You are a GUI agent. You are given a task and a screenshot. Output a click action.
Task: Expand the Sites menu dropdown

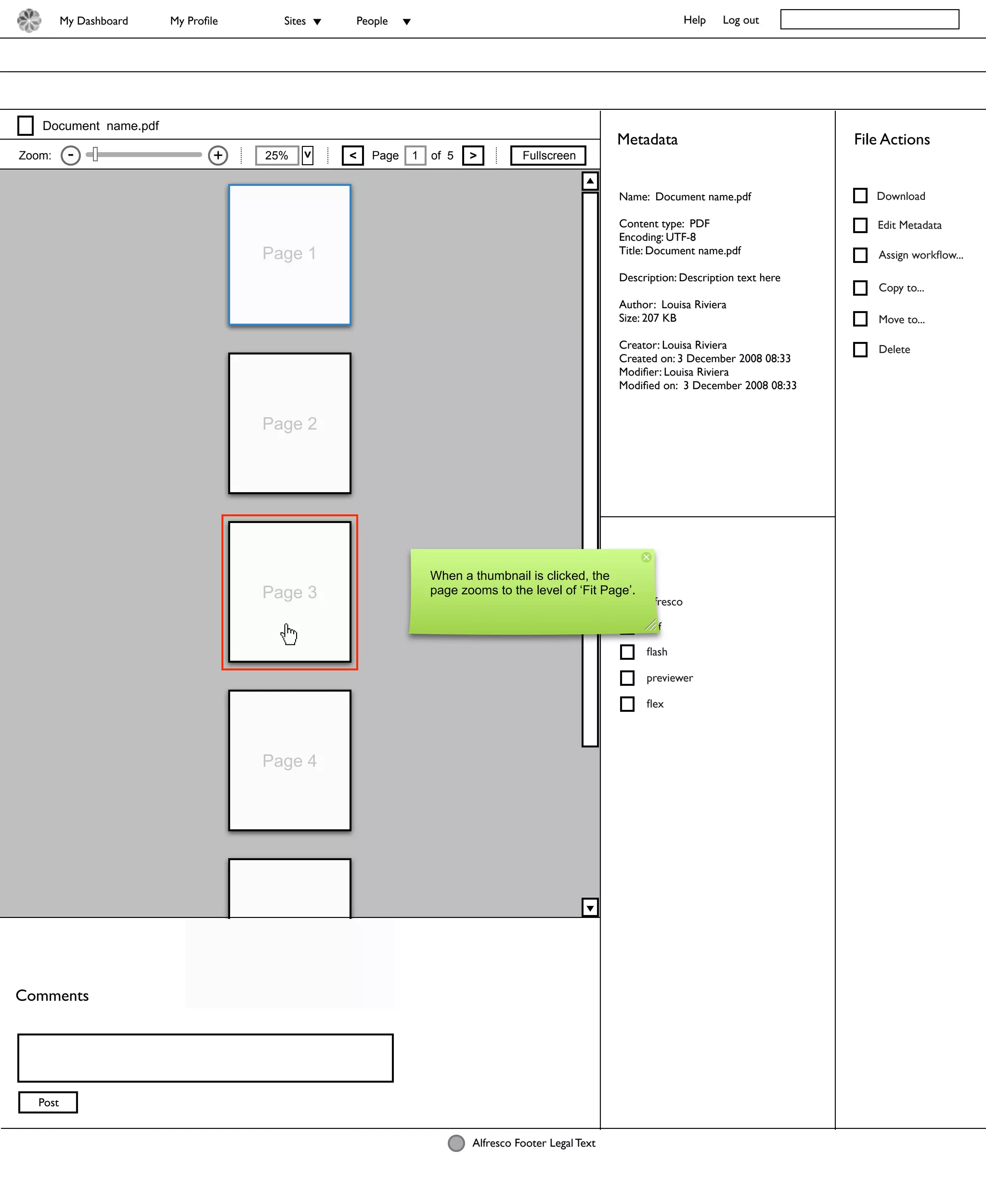click(317, 22)
